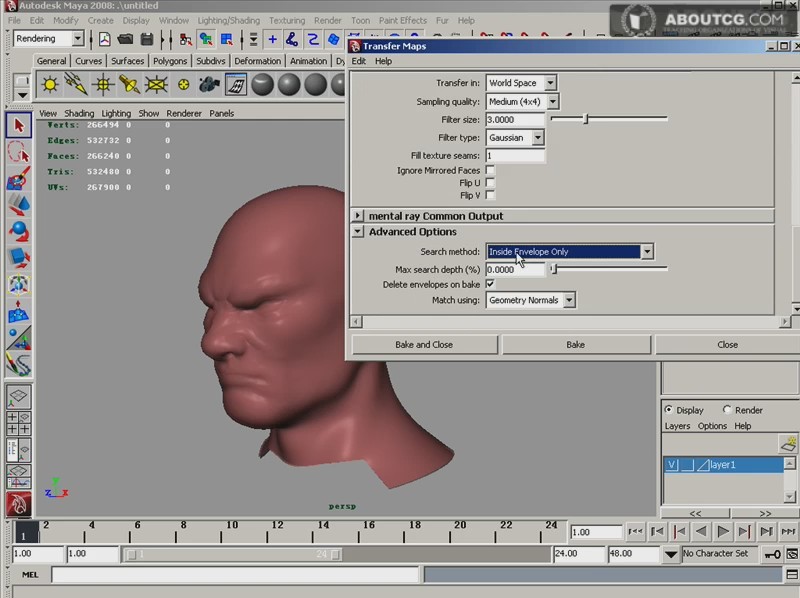Switch to four view layout

click(x=19, y=423)
